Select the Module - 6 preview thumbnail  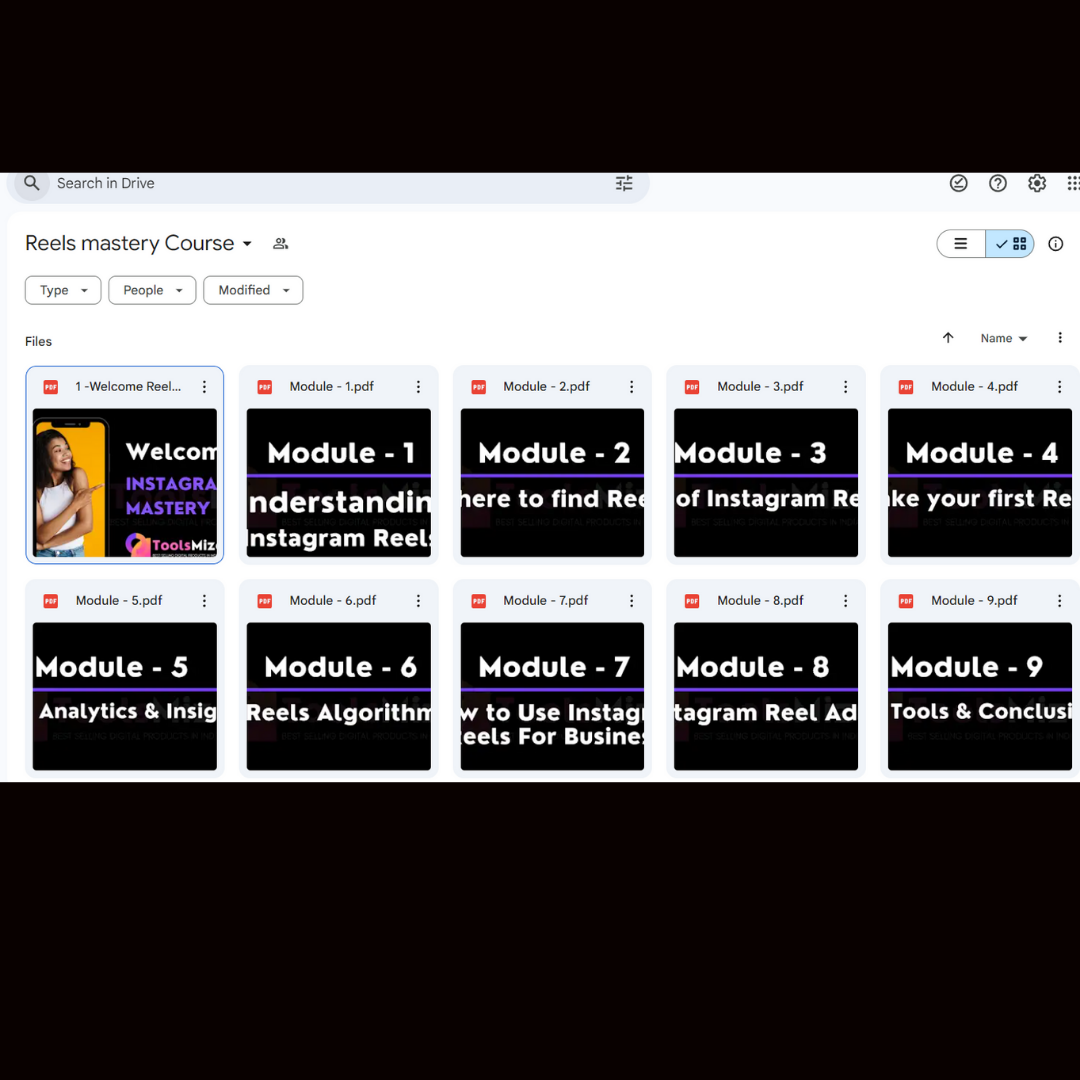click(x=339, y=696)
